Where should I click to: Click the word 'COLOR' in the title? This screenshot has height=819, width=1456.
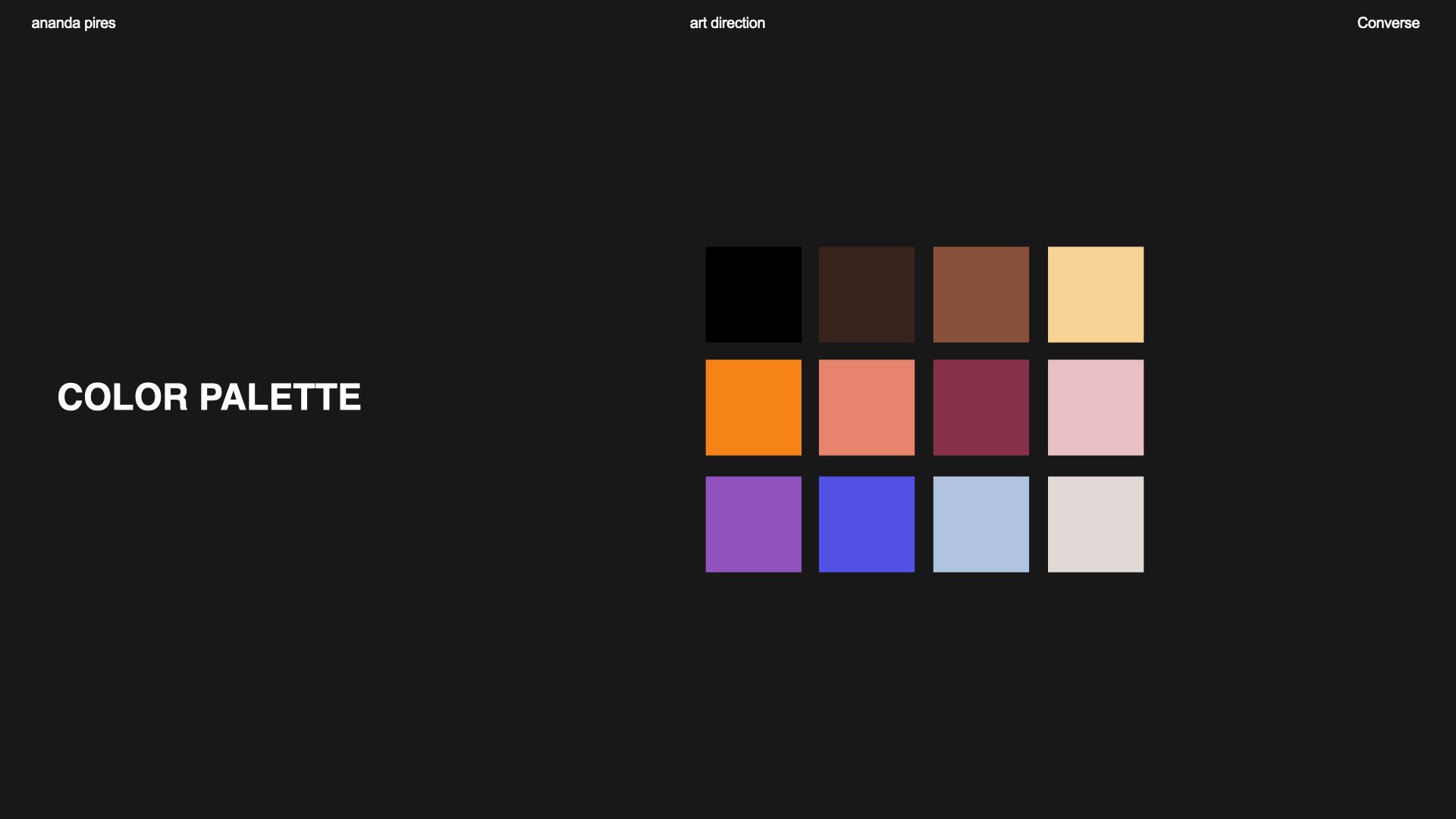pos(123,397)
